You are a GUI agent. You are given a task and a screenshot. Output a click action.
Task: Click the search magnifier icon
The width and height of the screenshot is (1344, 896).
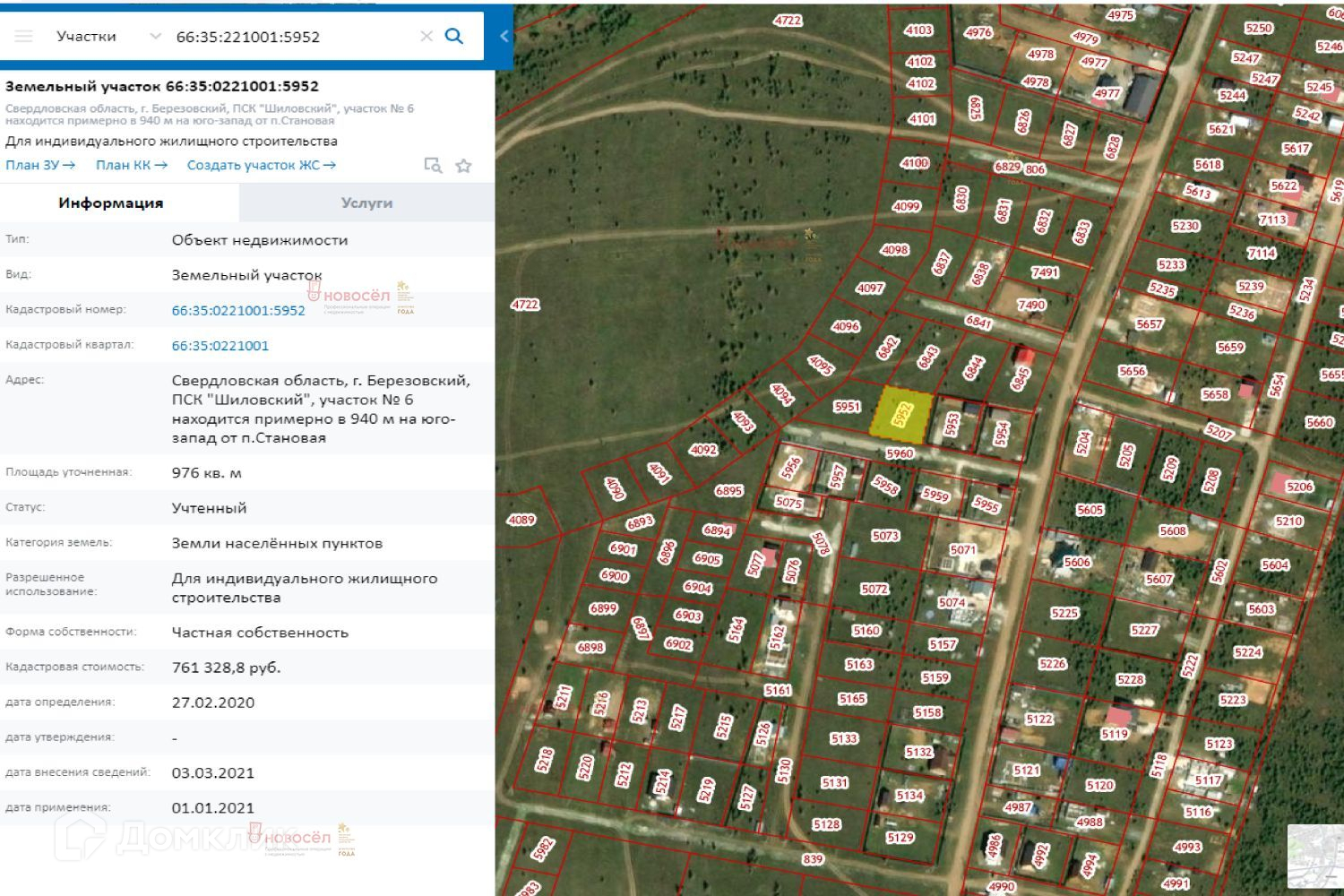454,36
